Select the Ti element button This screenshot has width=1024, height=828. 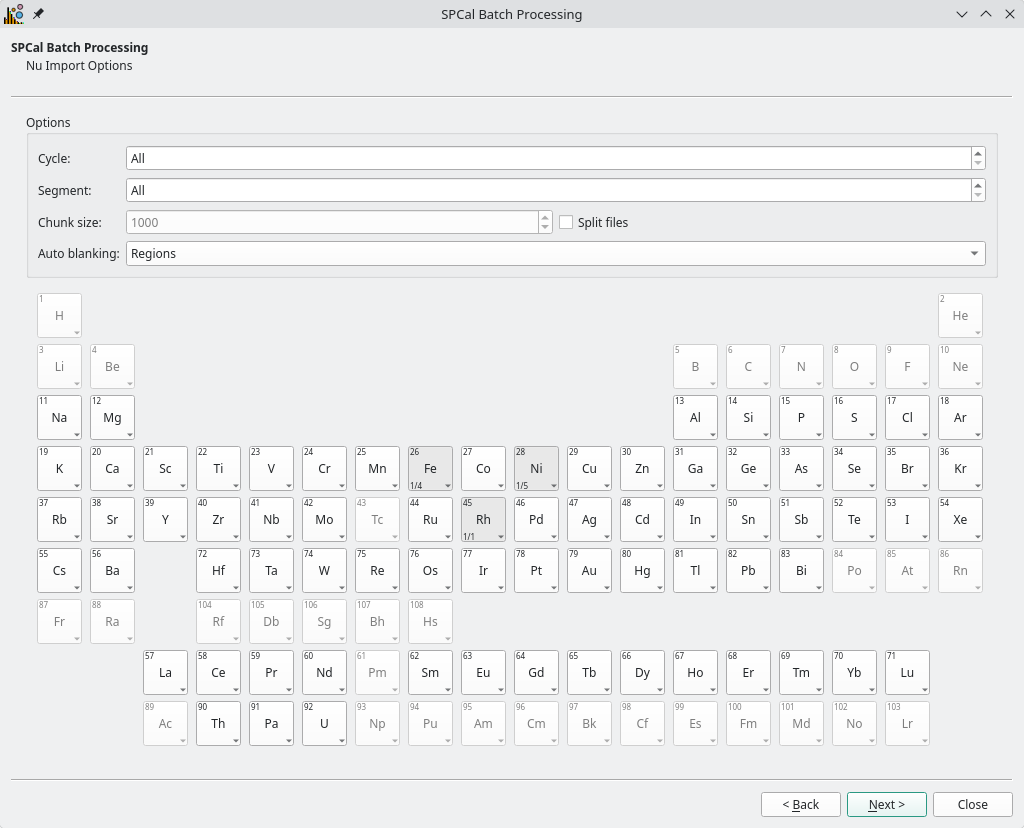tap(218, 468)
